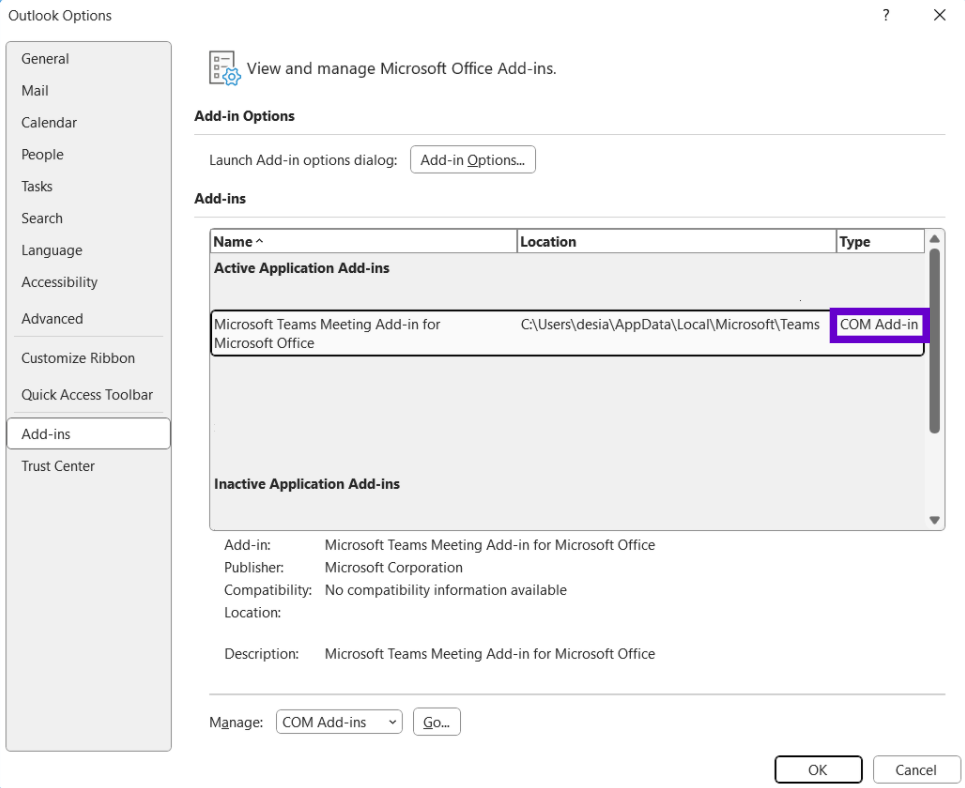965x788 pixels.
Task: Click the Microsoft Corporation publisher text
Action: point(393,568)
